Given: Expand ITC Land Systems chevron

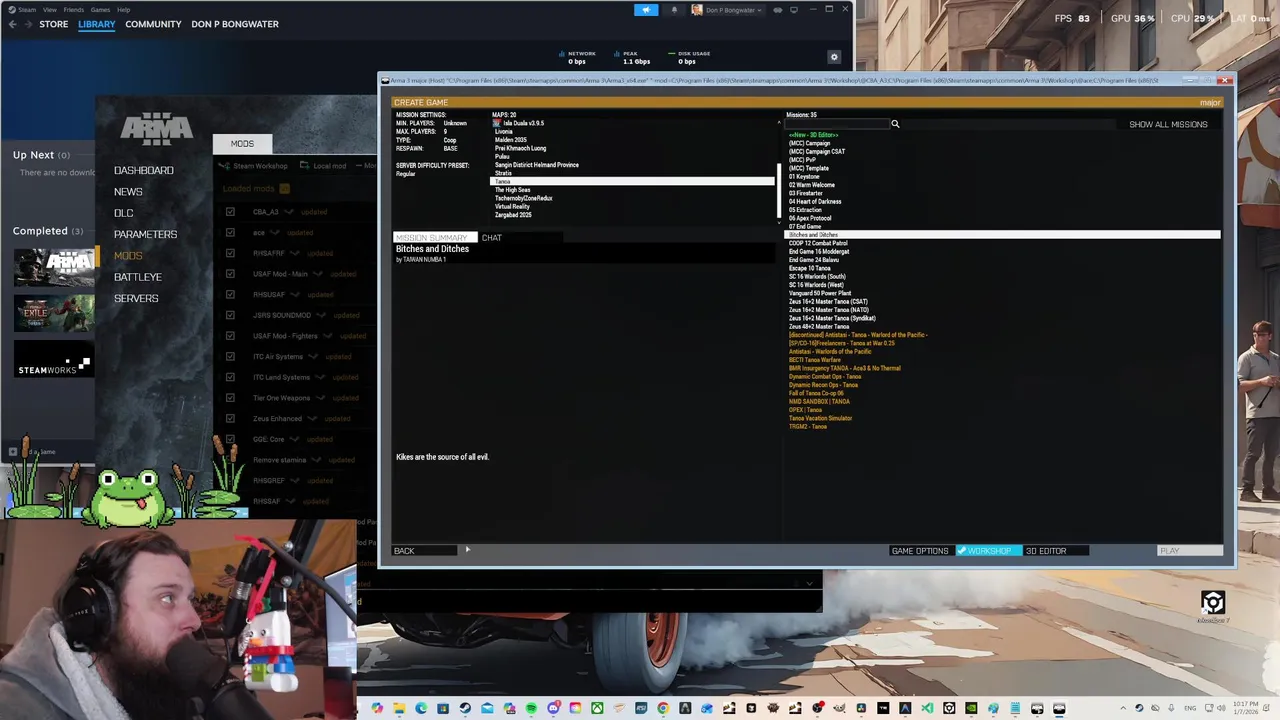Looking at the screenshot, I should 321,377.
